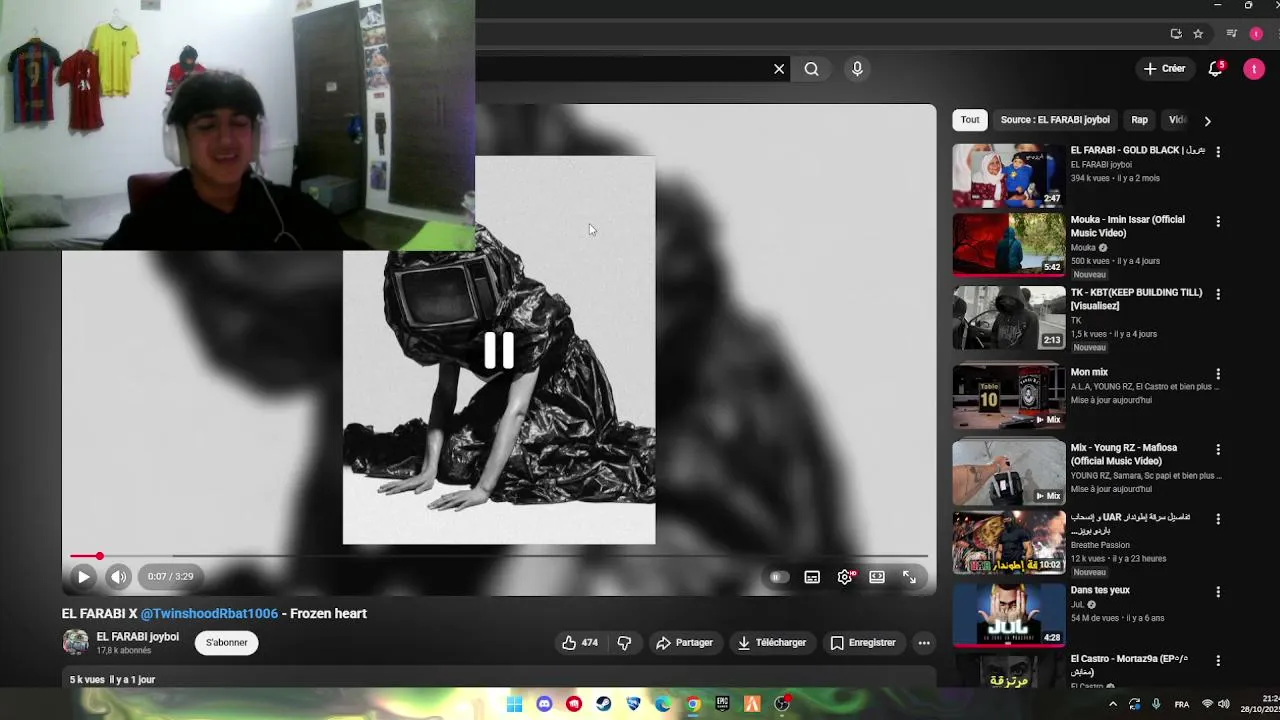Screen dimensions: 1280x720
Task: Click S'abonner to subscribe
Action: (227, 643)
